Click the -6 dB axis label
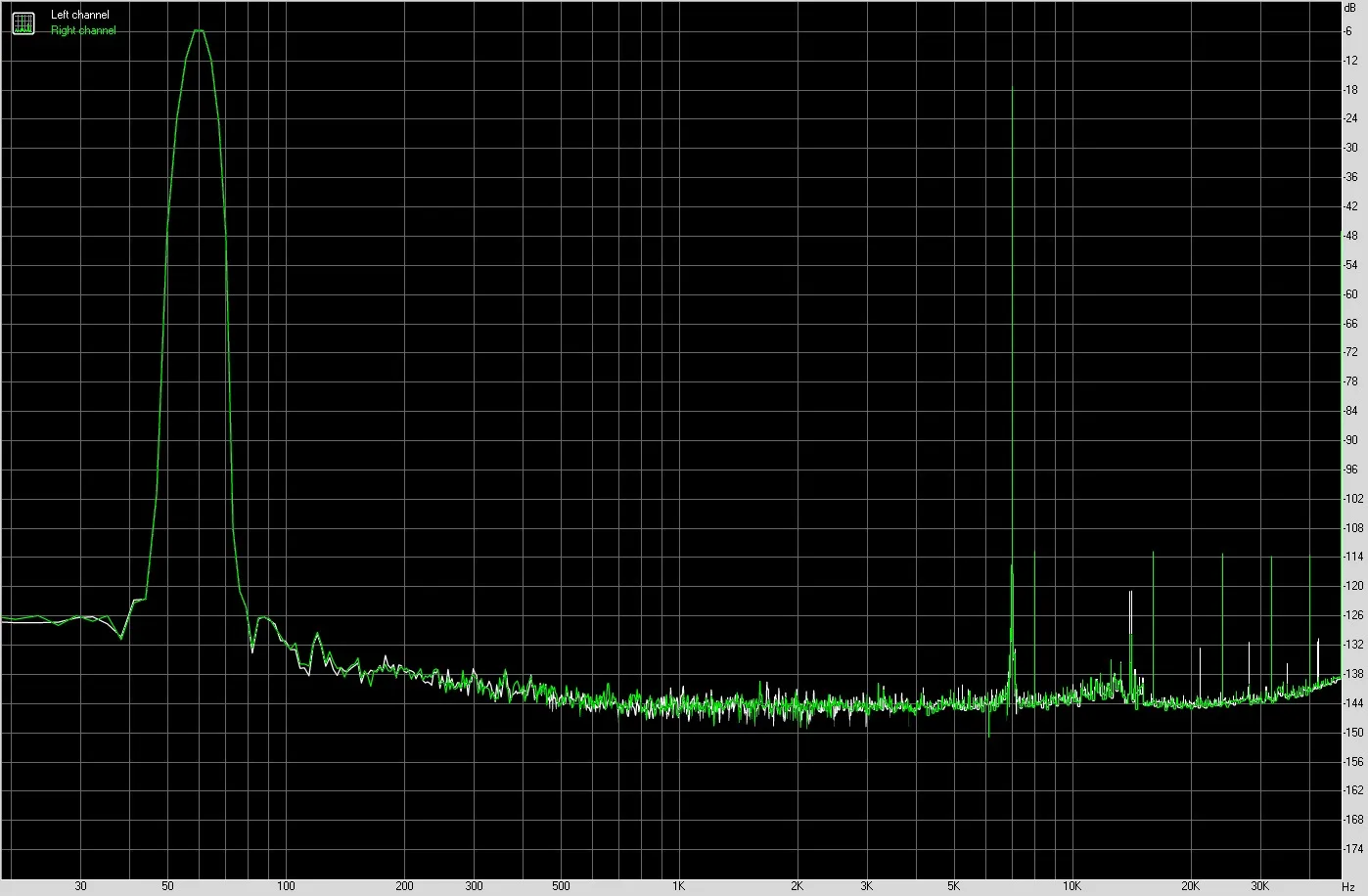Screen dimensions: 1368x896 (1348, 31)
